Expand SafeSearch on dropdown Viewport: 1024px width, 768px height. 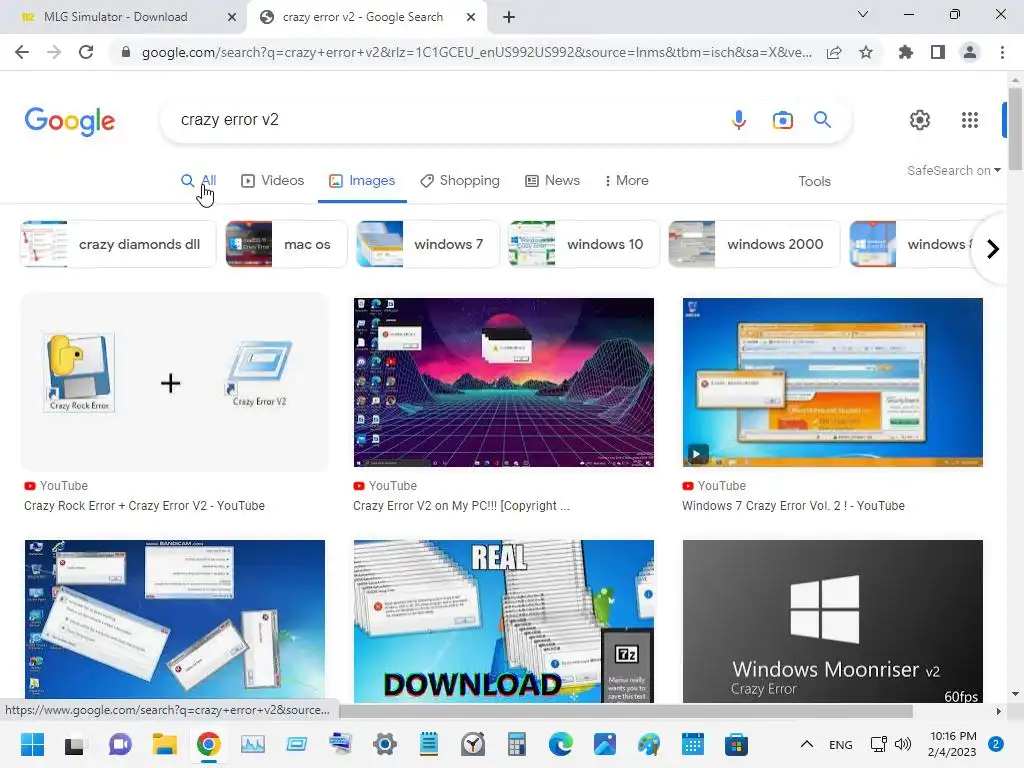click(953, 170)
